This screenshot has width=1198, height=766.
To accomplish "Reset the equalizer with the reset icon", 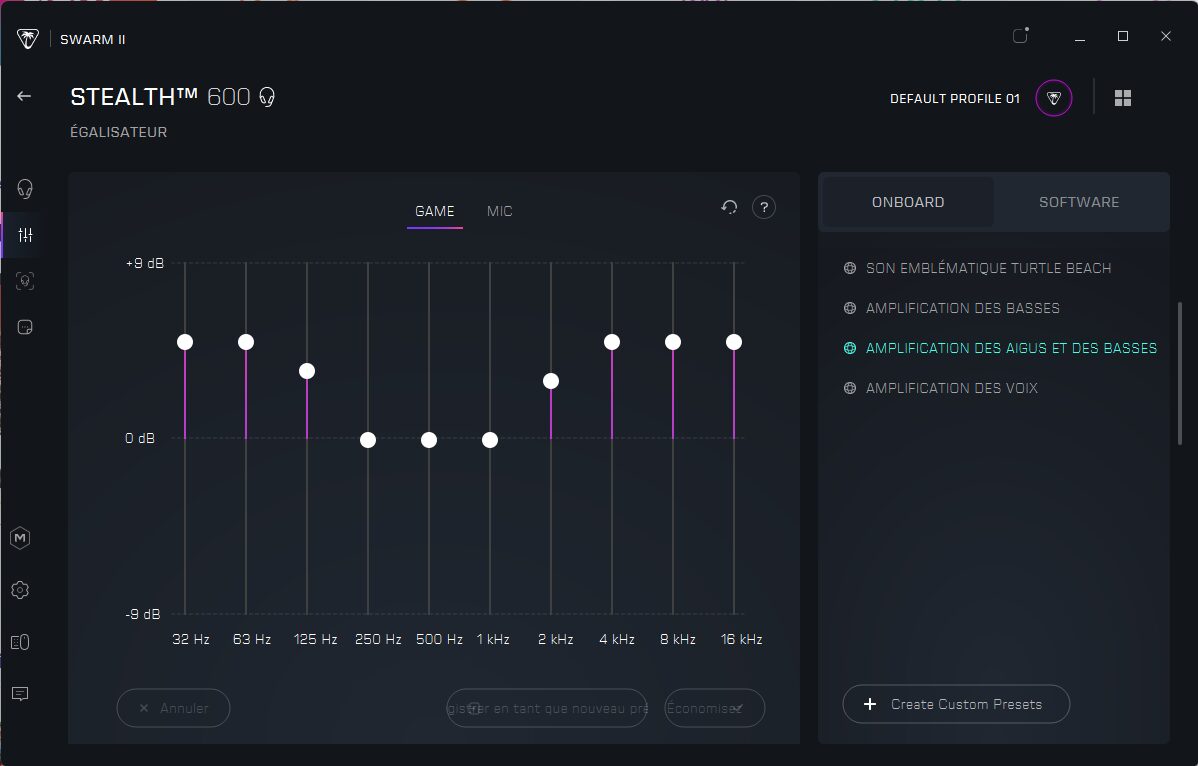I will [729, 207].
